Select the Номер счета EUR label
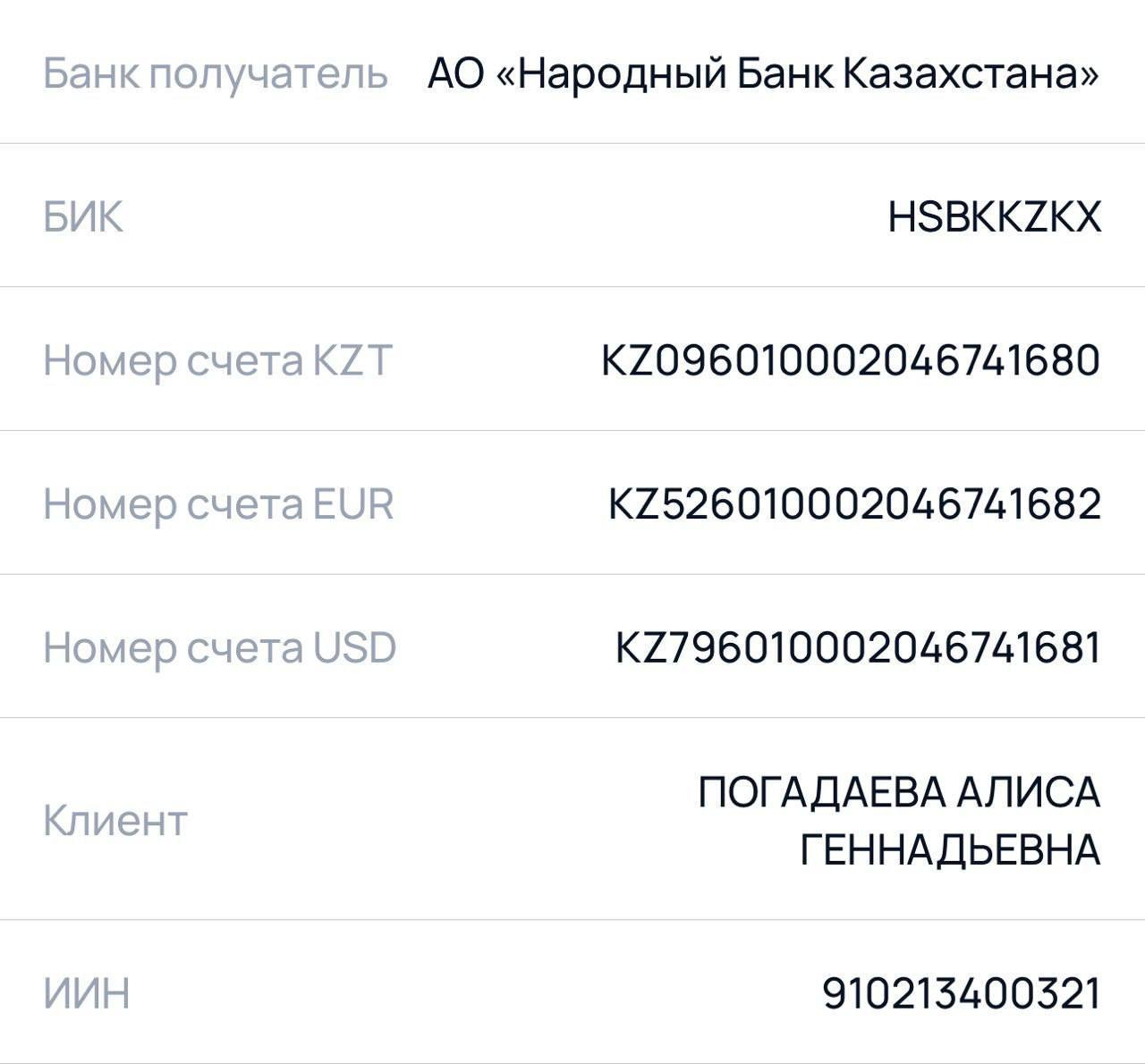The width and height of the screenshot is (1145, 1064). pos(218,504)
